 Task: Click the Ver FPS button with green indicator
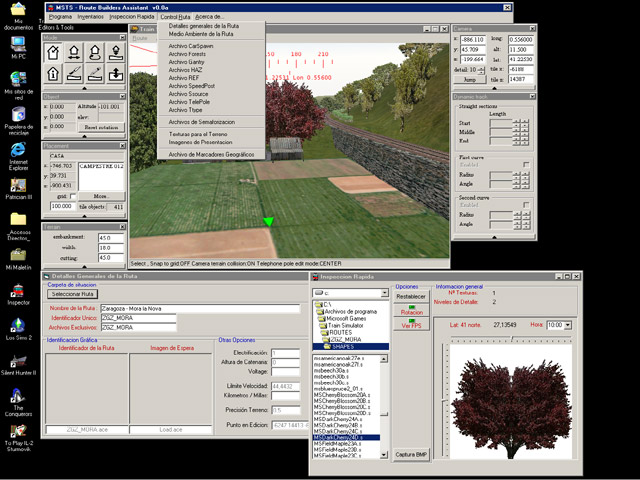click(x=411, y=324)
